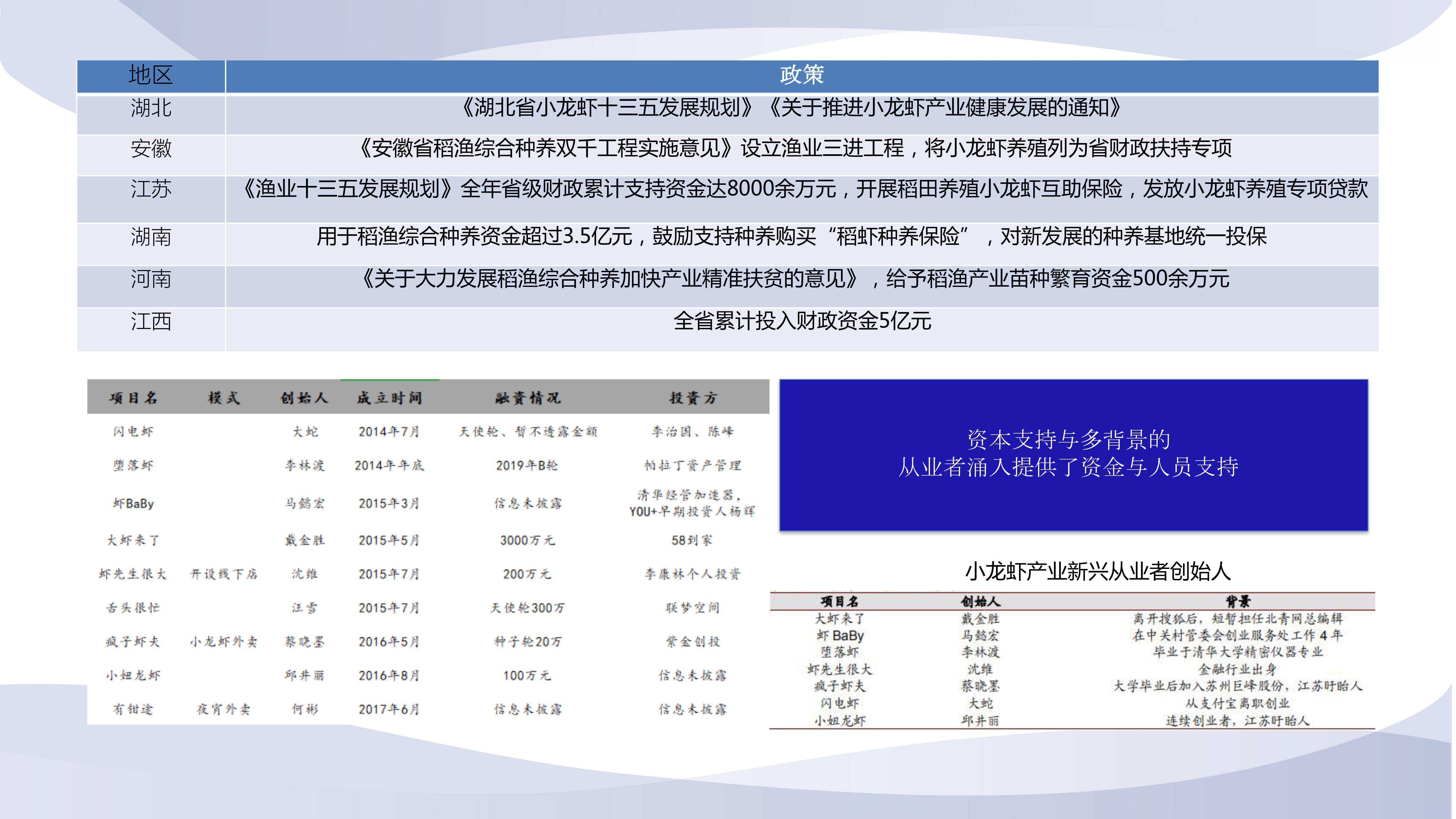Click the 河南 policy description text
The width and height of the screenshot is (1456, 819).
tap(795, 279)
